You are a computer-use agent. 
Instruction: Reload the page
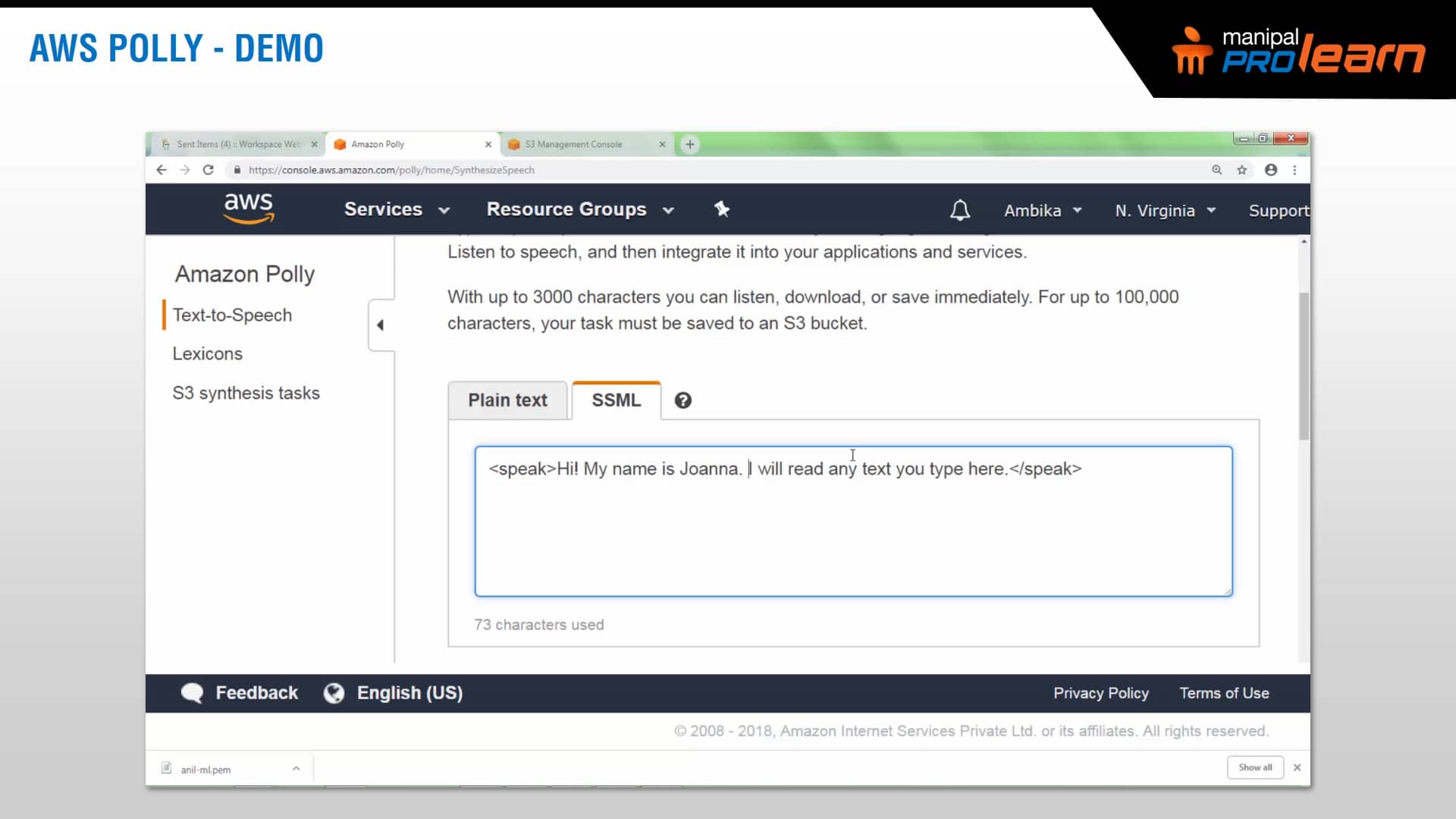click(x=208, y=170)
